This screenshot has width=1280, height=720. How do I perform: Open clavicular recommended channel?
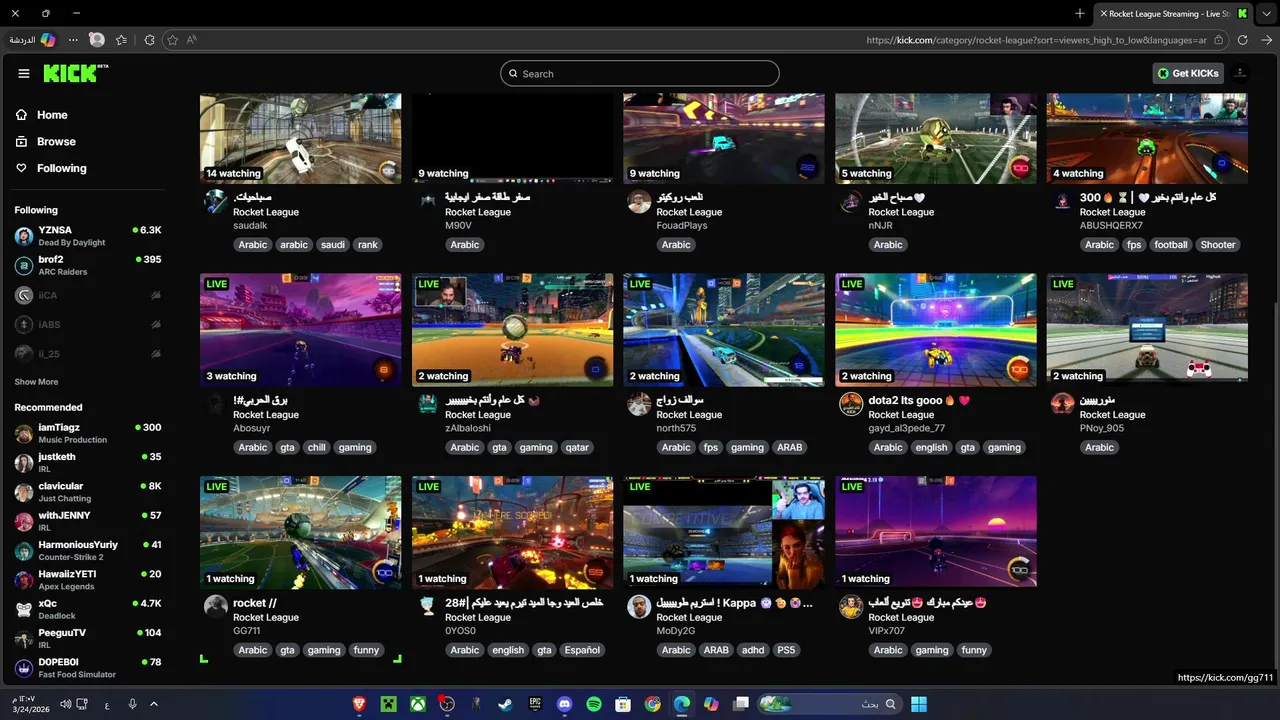click(x=88, y=492)
